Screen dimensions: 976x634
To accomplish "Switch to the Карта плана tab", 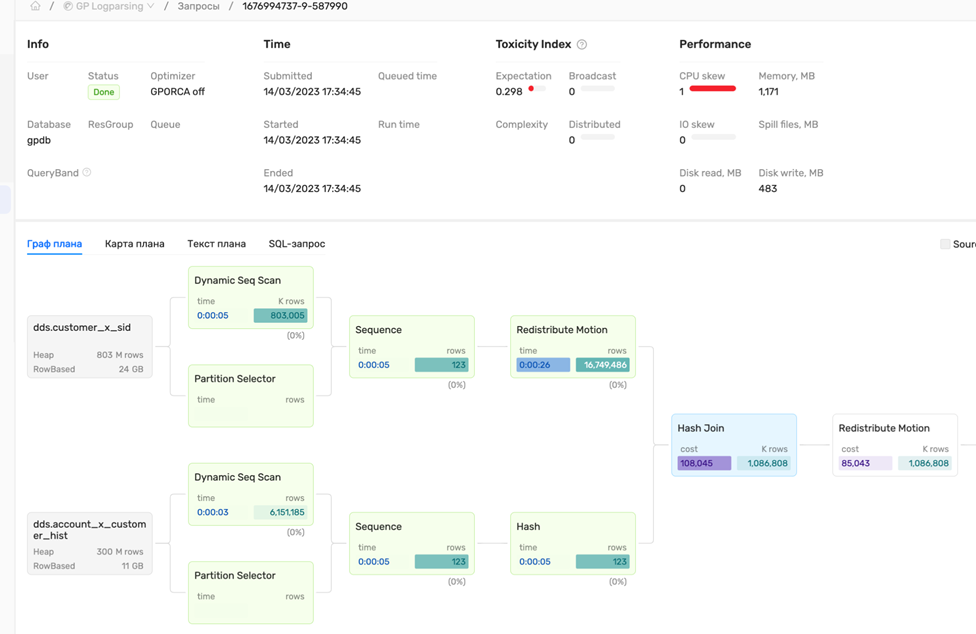I will pos(134,244).
